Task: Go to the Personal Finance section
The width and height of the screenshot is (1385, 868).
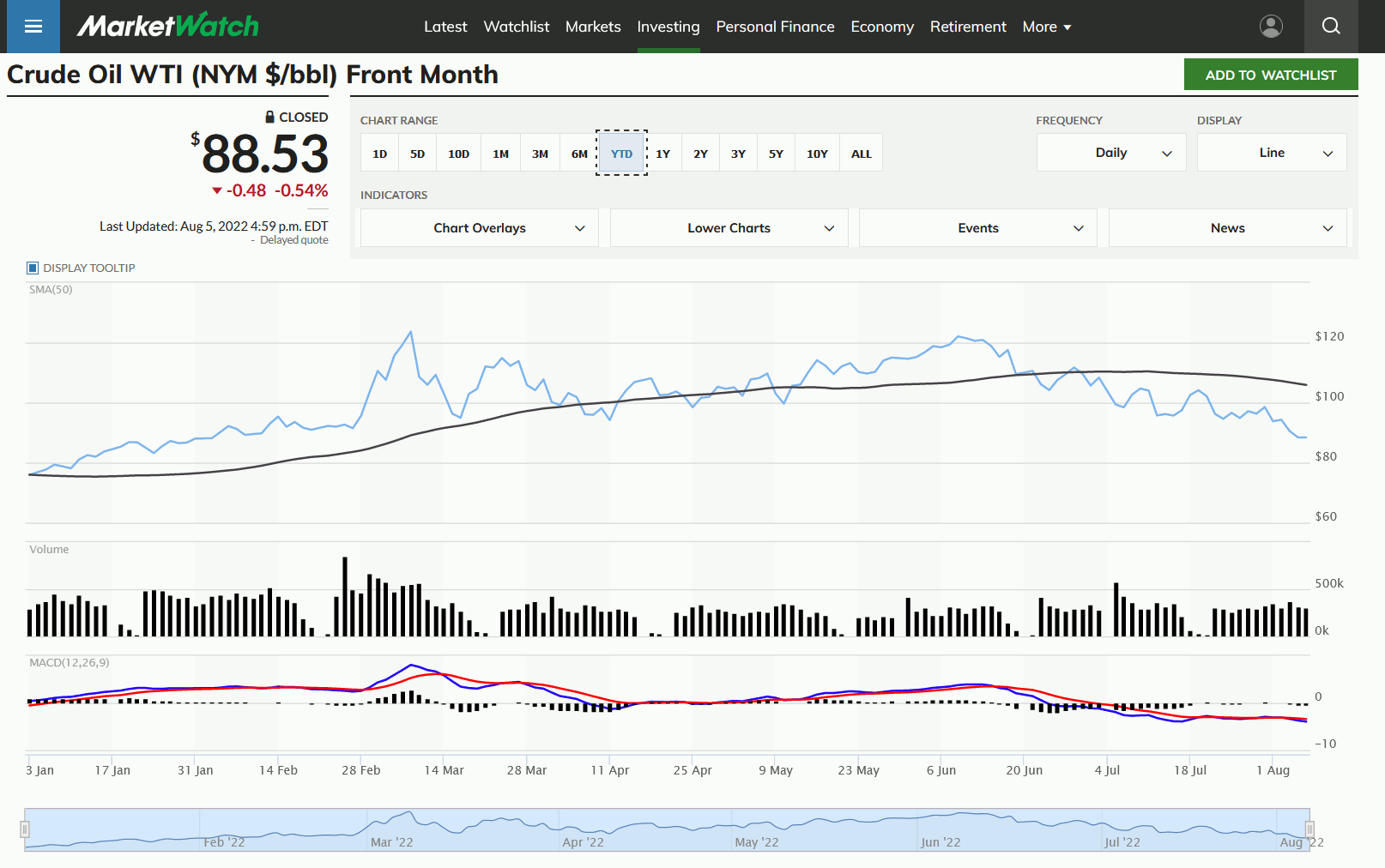Action: (x=775, y=27)
